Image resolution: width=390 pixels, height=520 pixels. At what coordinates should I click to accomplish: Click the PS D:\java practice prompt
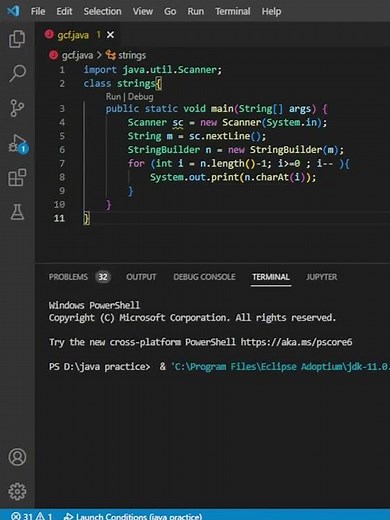(x=99, y=367)
